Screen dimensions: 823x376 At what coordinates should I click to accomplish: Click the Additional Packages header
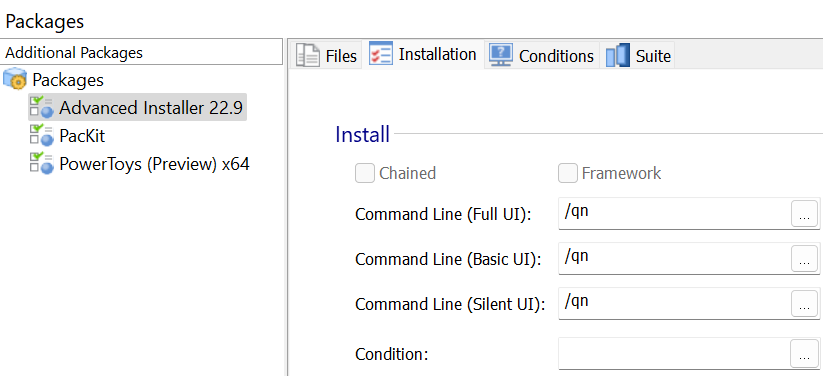coord(141,52)
